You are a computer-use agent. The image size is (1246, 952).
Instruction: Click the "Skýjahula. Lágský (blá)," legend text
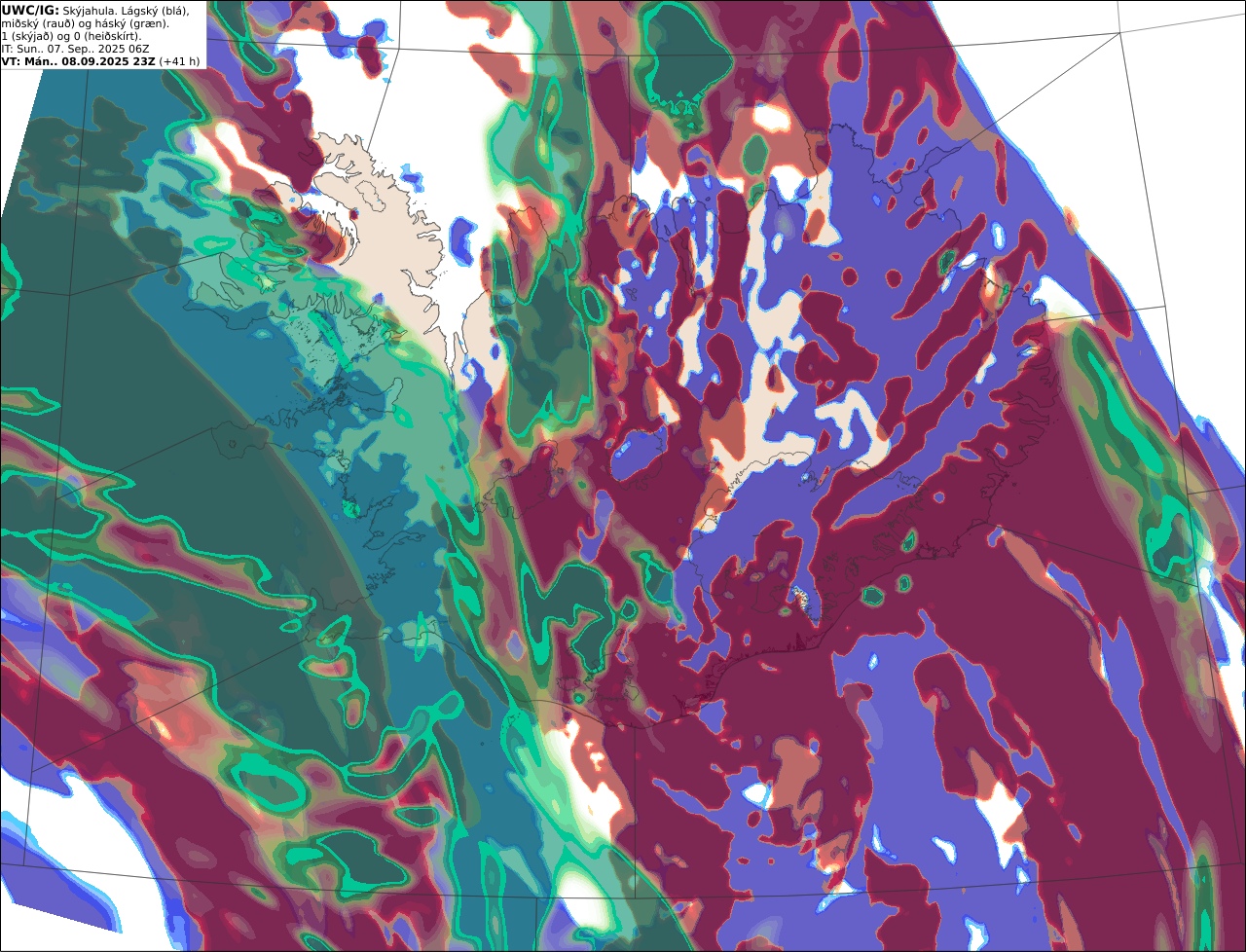point(127,11)
